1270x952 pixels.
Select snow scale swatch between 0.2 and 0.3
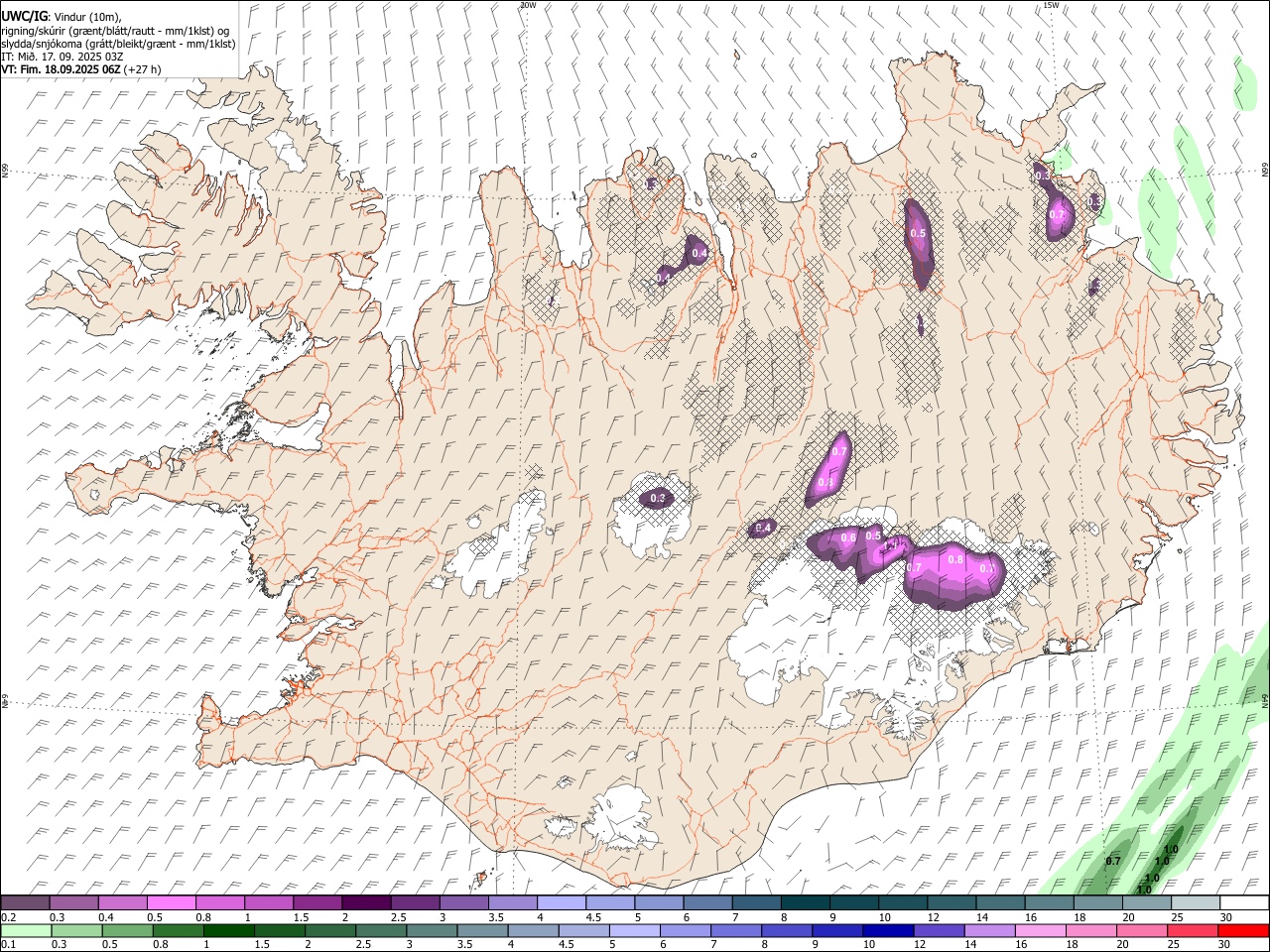(25, 903)
